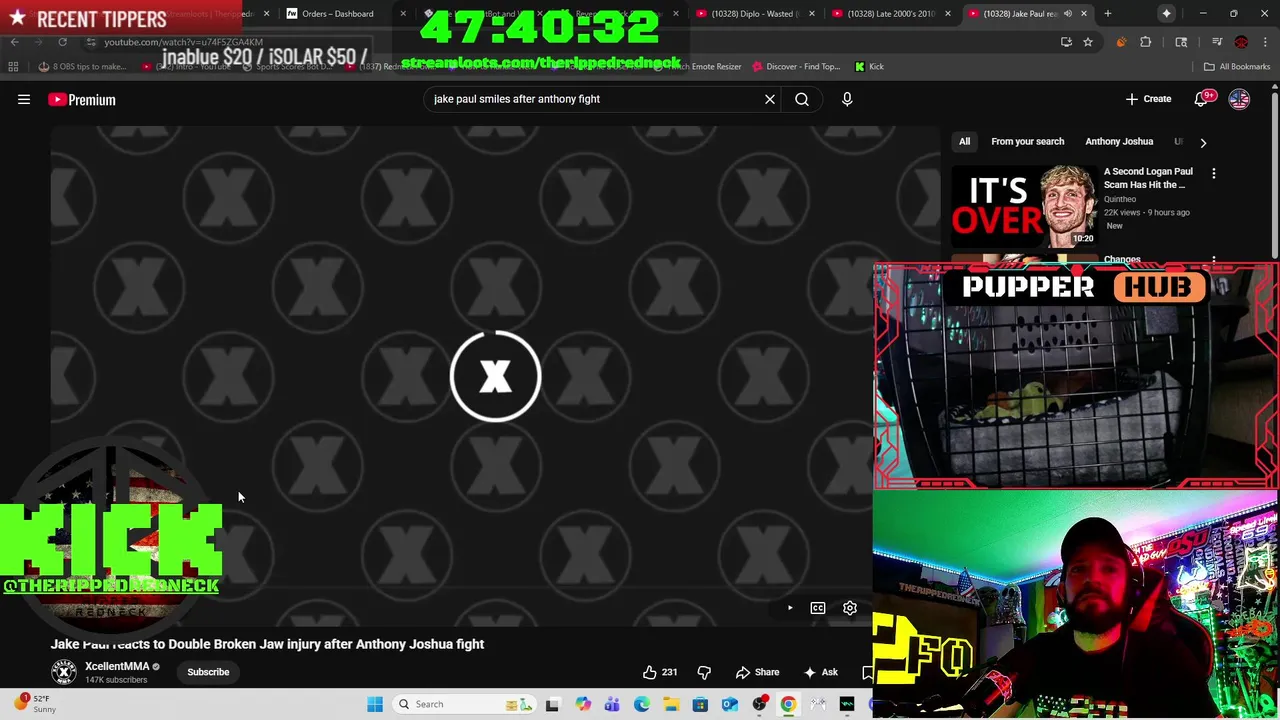Submit search with magnifier icon
Image resolution: width=1280 pixels, height=720 pixels.
pos(802,99)
